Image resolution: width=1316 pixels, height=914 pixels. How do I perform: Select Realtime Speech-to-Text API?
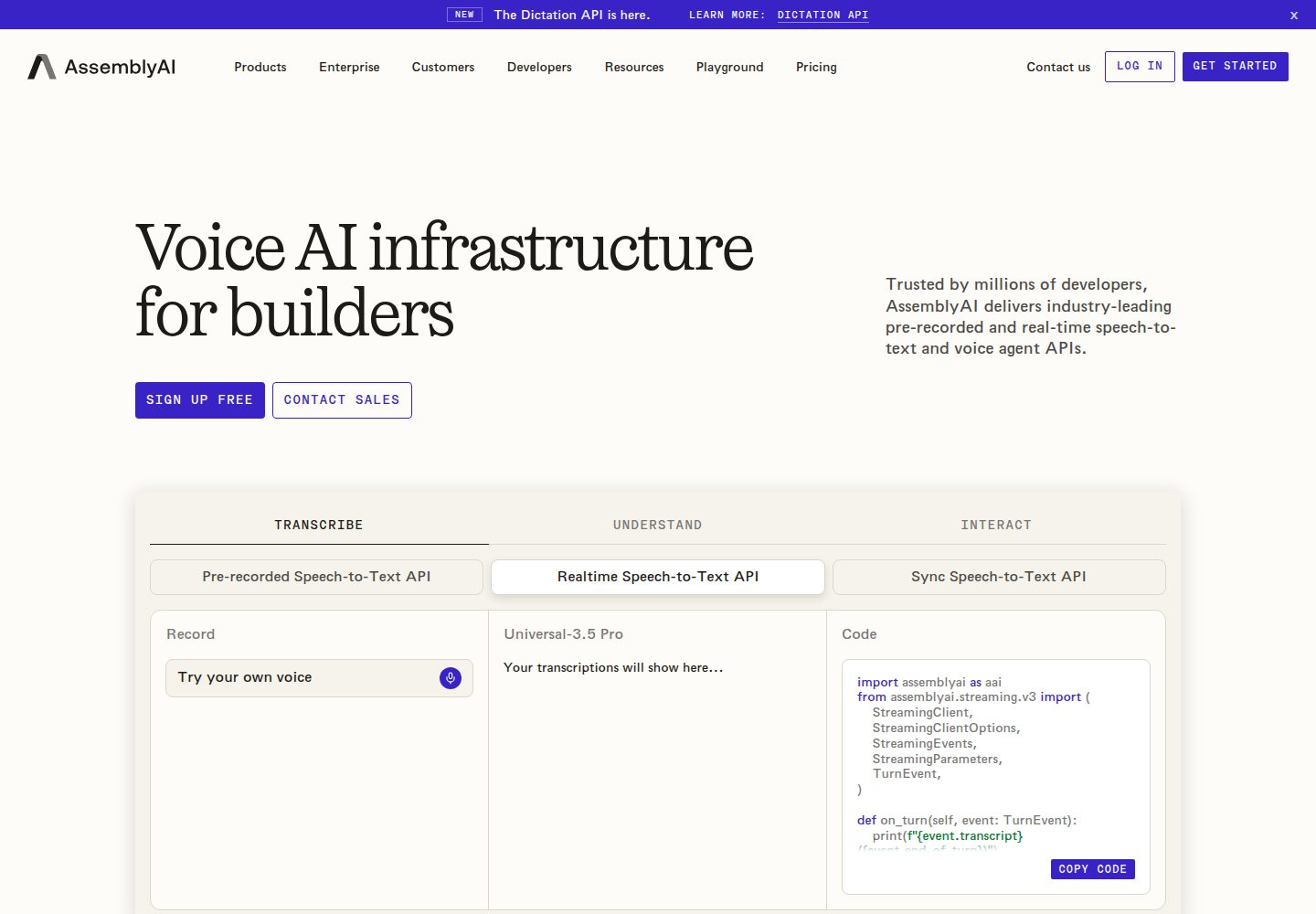tap(658, 577)
